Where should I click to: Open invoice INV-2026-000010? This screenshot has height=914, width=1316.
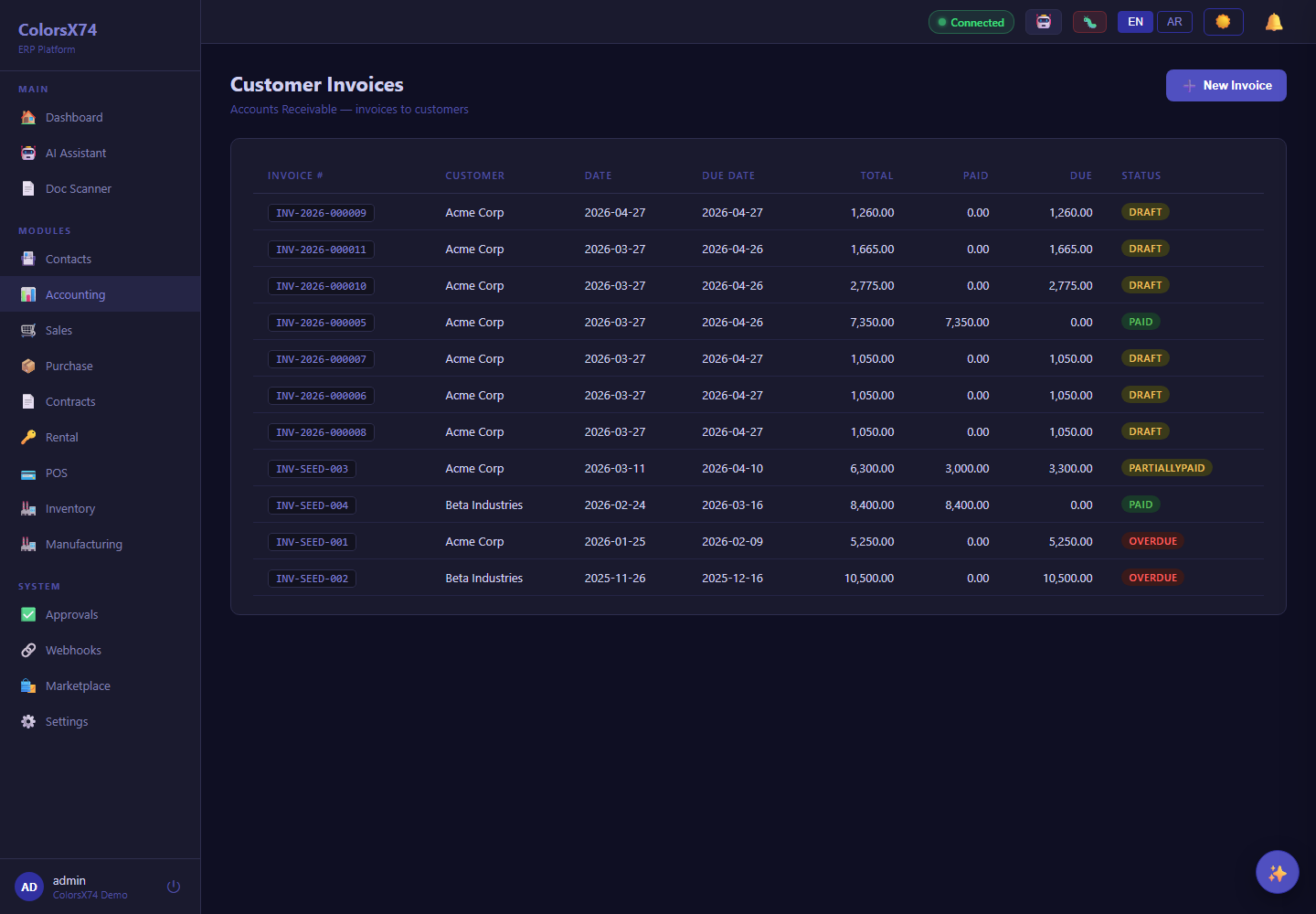click(321, 286)
